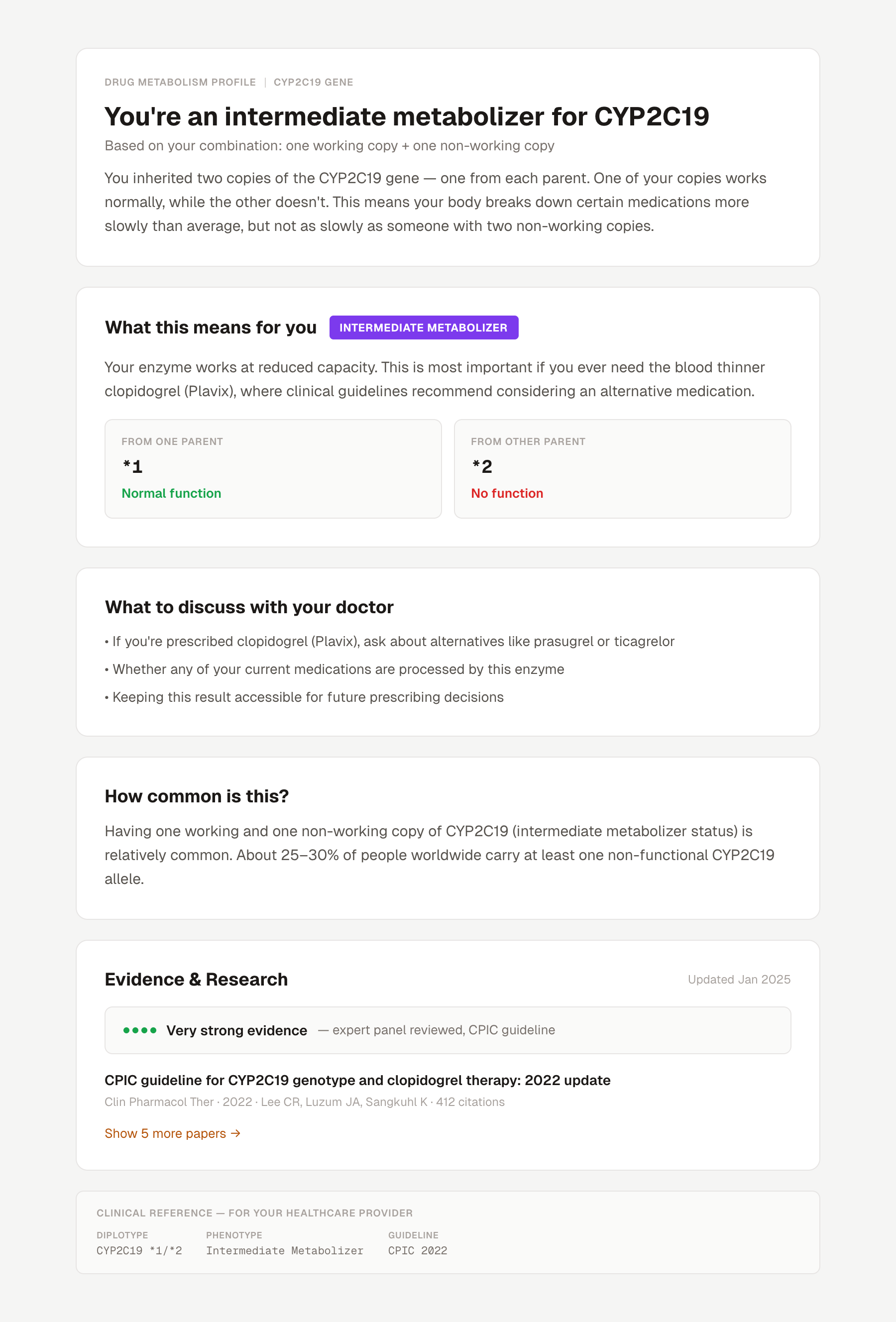Viewport: 896px width, 1322px height.
Task: Select the *1 Normal function parent card
Action: (x=273, y=469)
